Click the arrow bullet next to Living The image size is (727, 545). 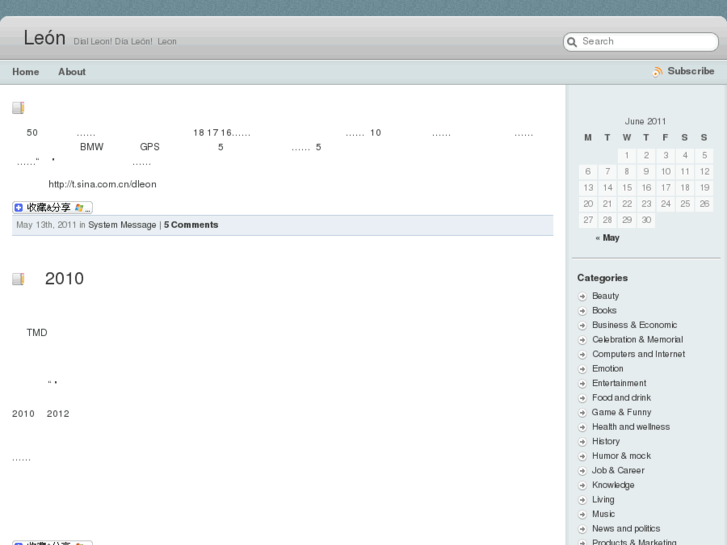[582, 500]
